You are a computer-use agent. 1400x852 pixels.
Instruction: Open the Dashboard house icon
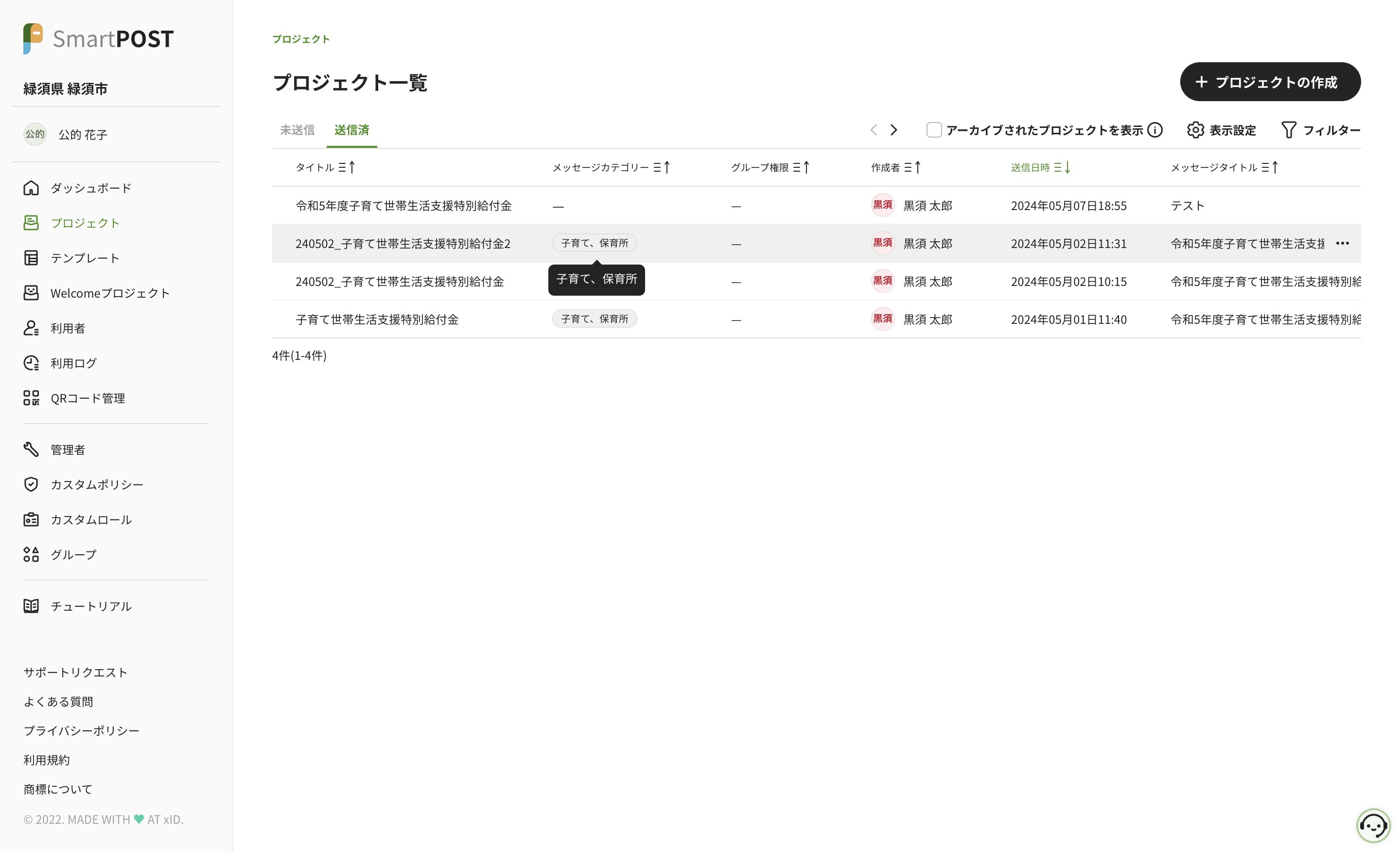click(x=31, y=188)
